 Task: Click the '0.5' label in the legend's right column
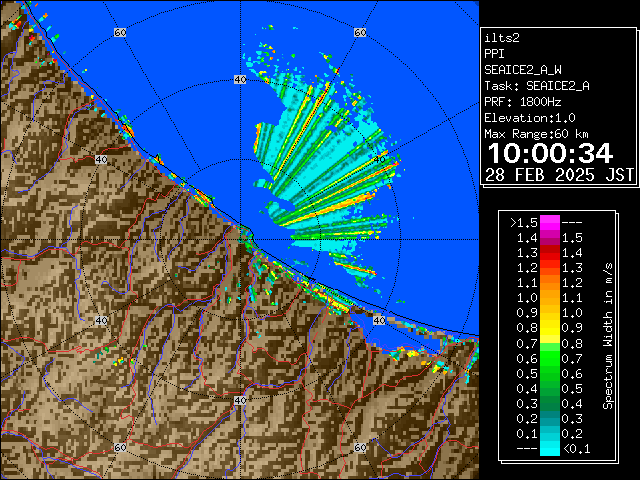click(x=572, y=389)
